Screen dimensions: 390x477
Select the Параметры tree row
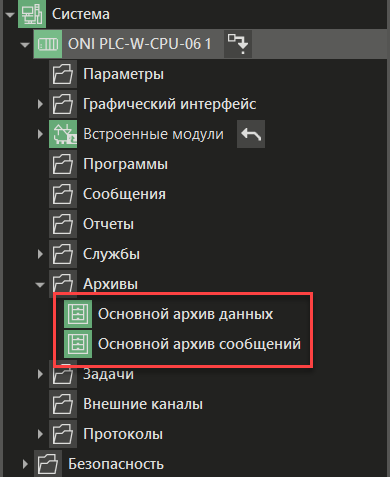[123, 74]
